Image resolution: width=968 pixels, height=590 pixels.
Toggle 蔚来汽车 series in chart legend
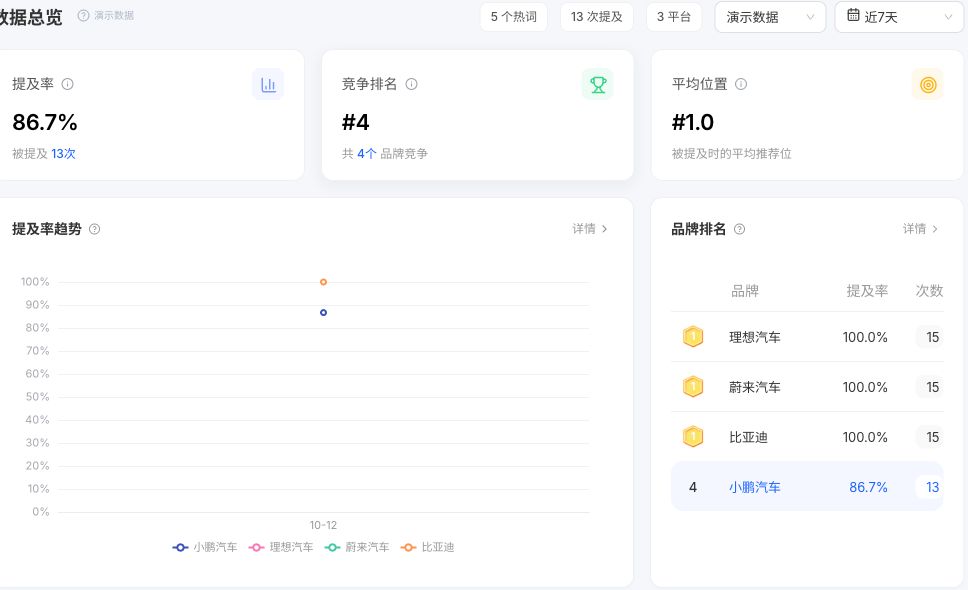(x=357, y=547)
